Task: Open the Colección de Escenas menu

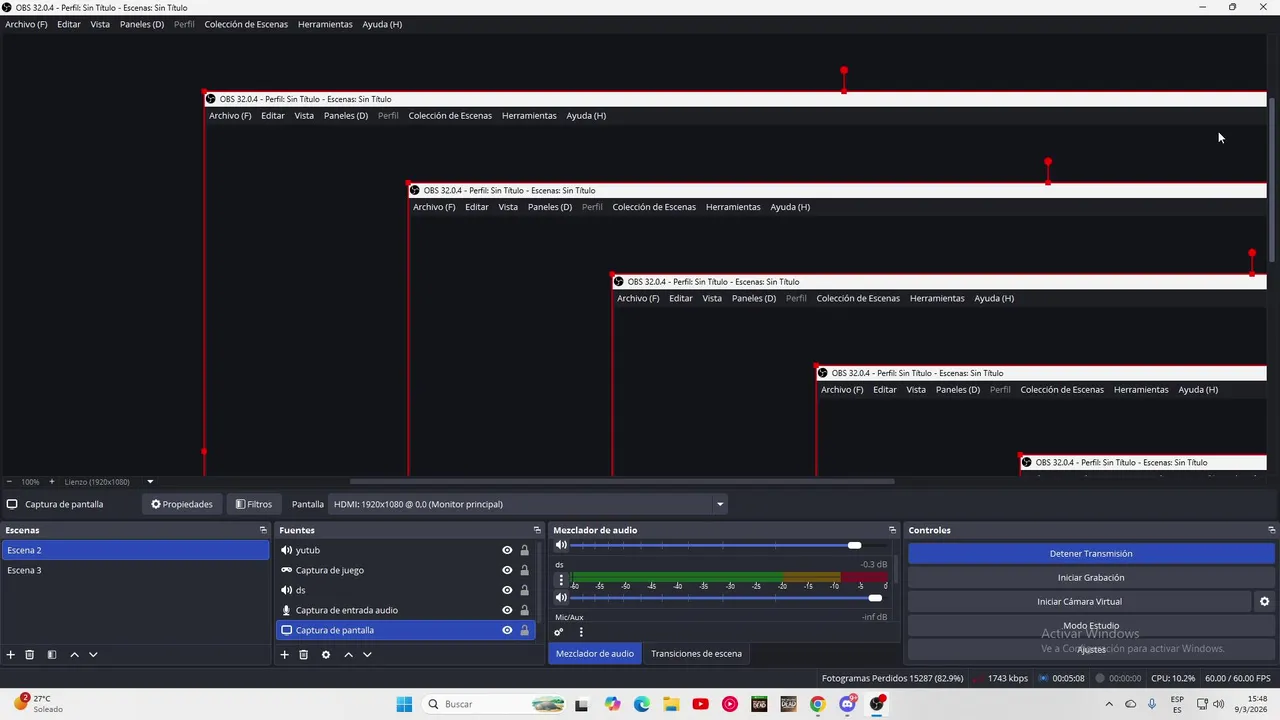Action: point(246,24)
